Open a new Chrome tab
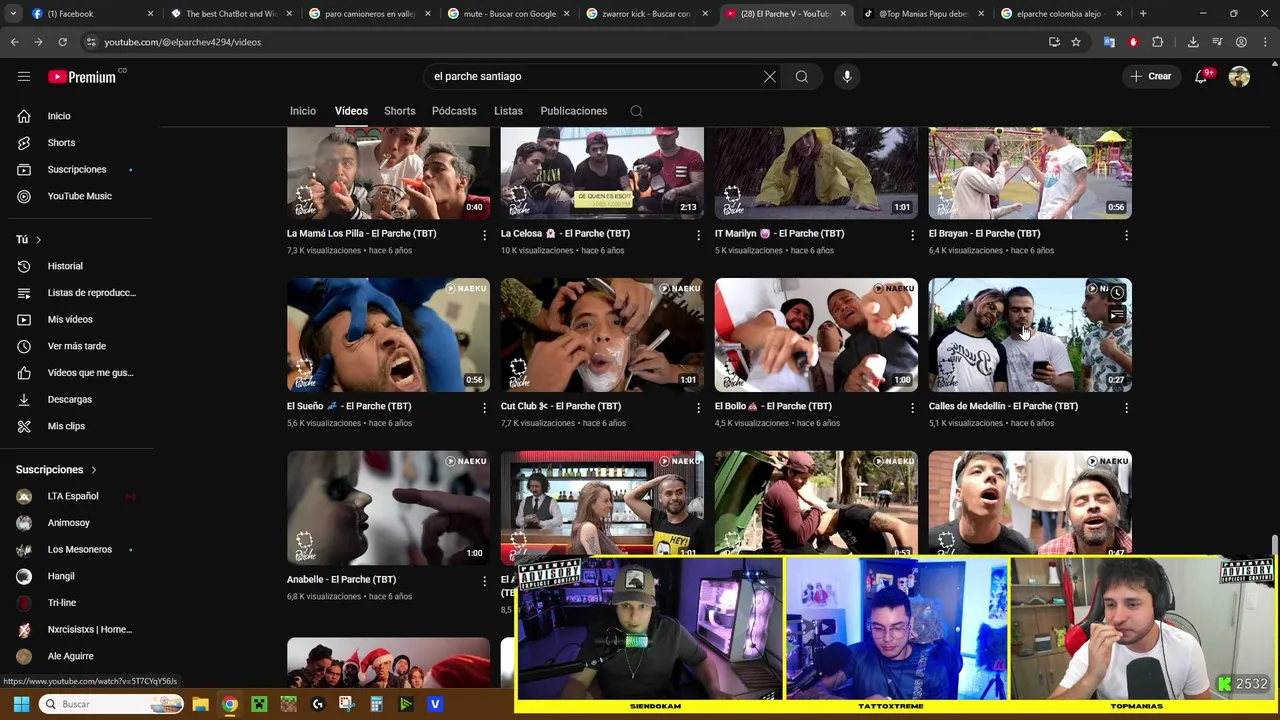The width and height of the screenshot is (1280, 720). coord(1143,14)
